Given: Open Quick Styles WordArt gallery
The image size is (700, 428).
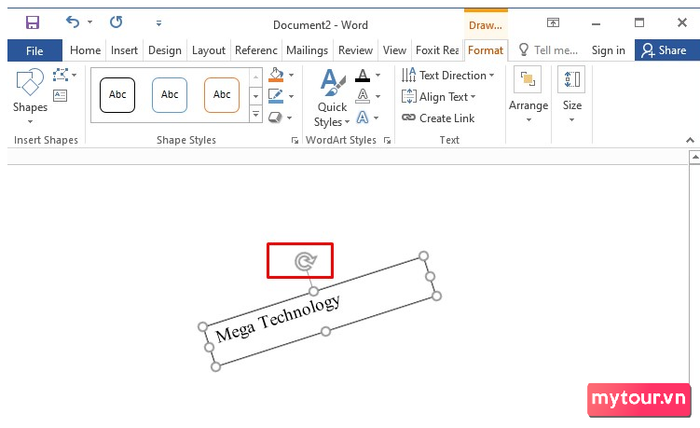Looking at the screenshot, I should (332, 98).
